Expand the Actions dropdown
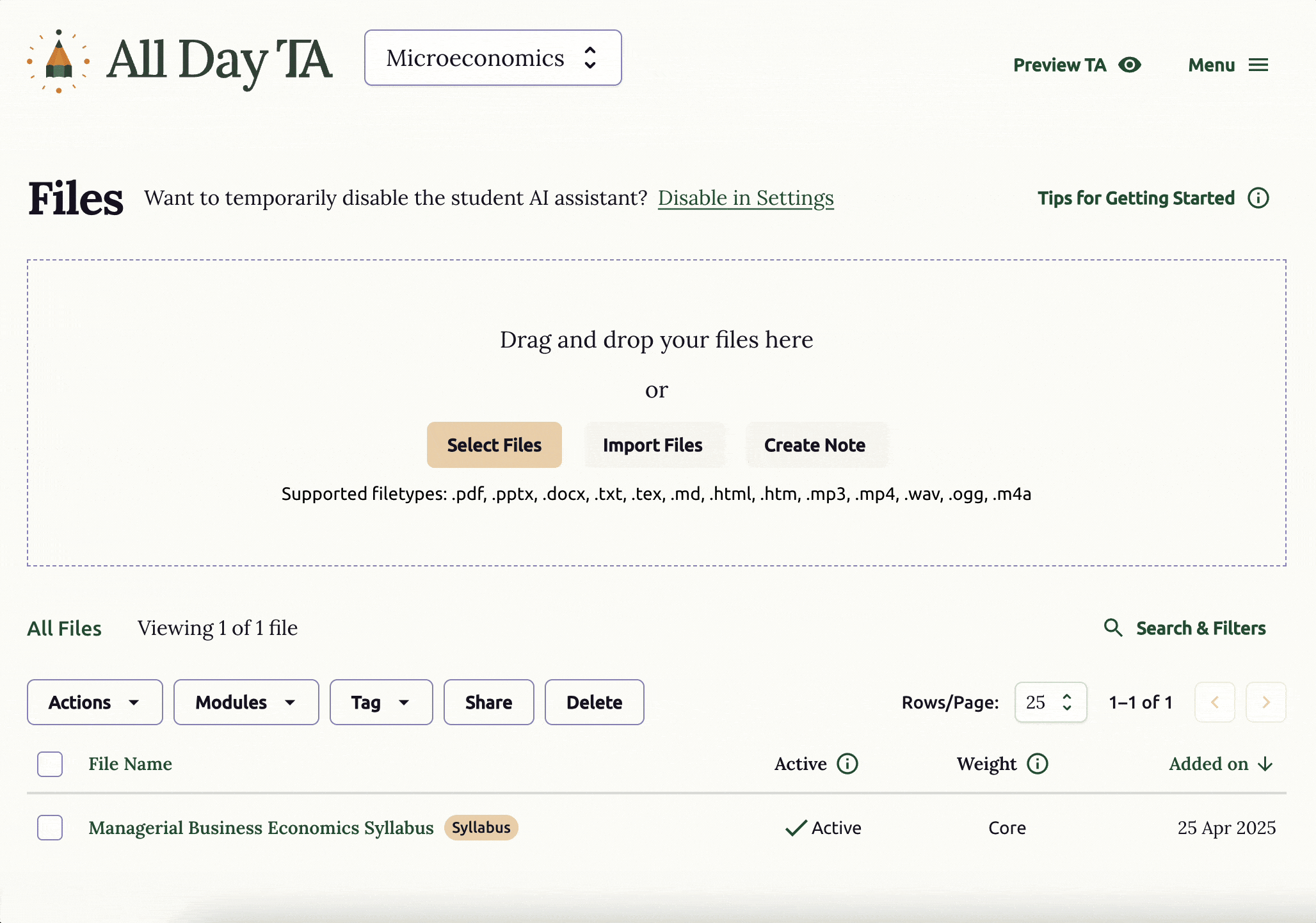Viewport: 1316px width, 923px height. click(x=95, y=702)
